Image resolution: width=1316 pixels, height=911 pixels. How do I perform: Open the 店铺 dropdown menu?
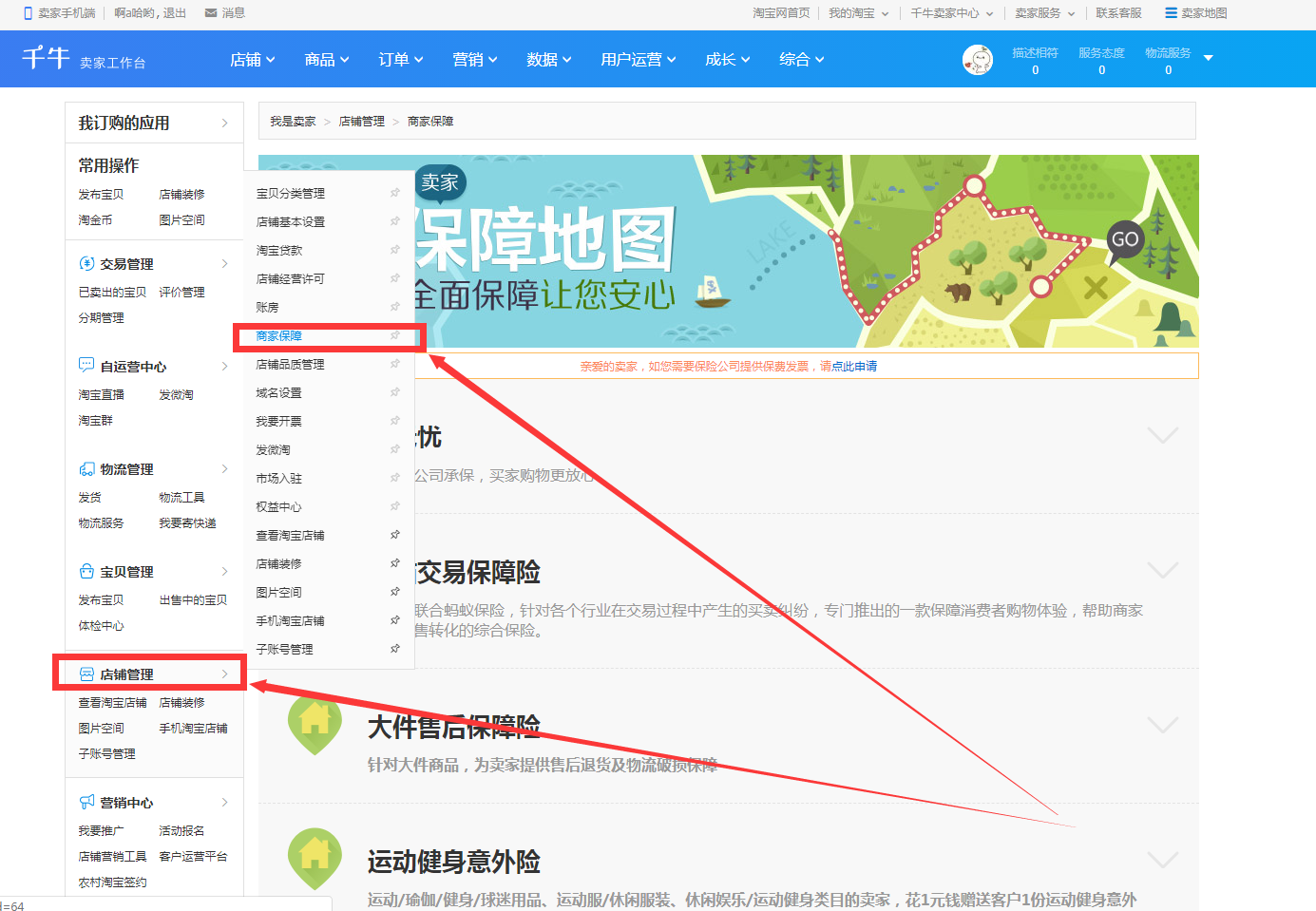(x=253, y=59)
